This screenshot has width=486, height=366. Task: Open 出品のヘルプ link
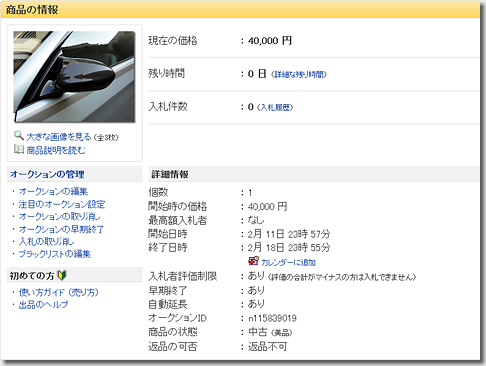coord(44,305)
